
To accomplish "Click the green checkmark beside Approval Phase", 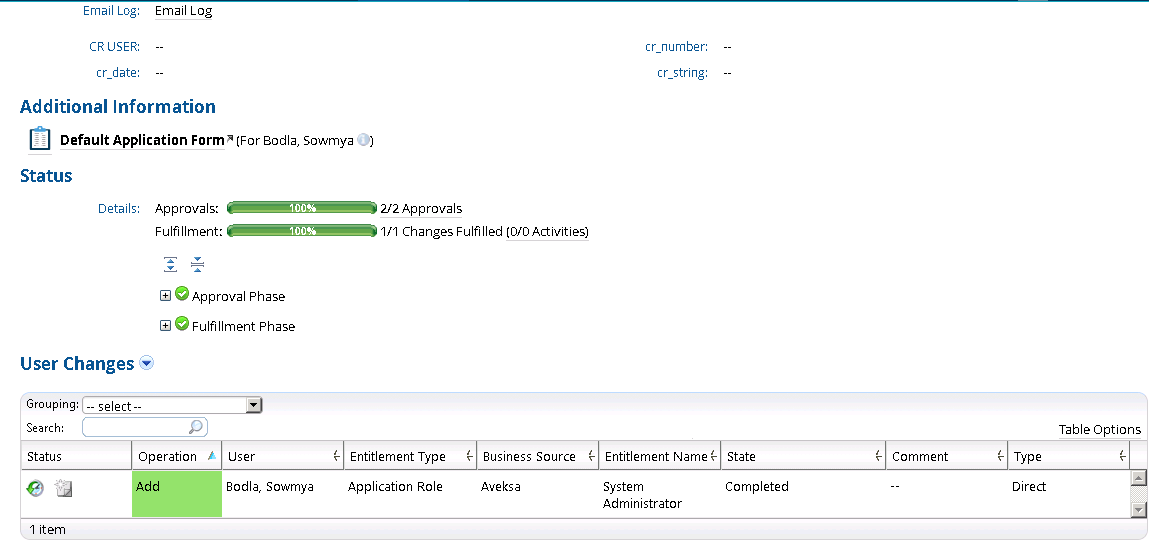I will (182, 295).
